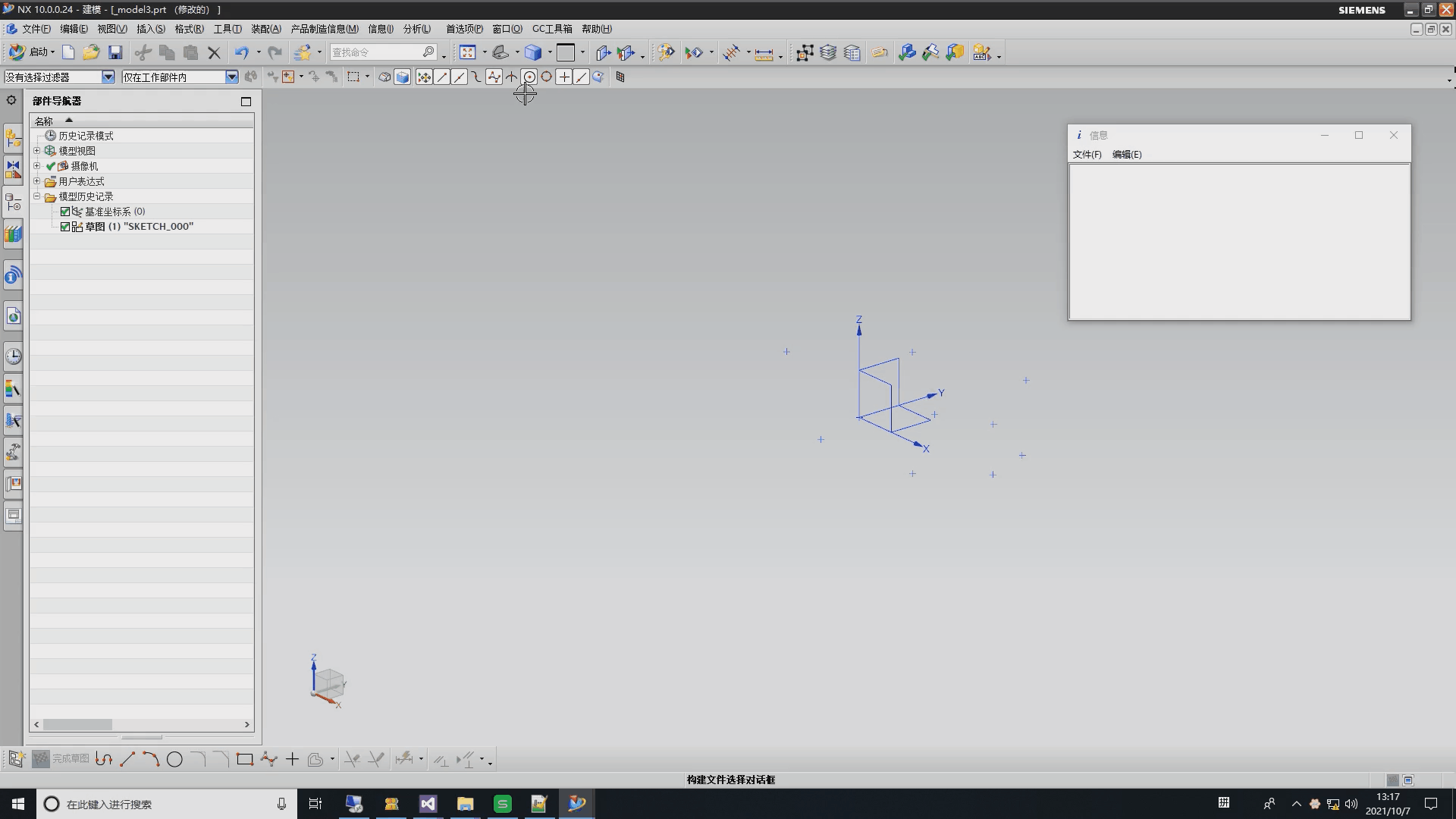Open the History clock sidebar tab
The image size is (1456, 819).
(x=13, y=356)
